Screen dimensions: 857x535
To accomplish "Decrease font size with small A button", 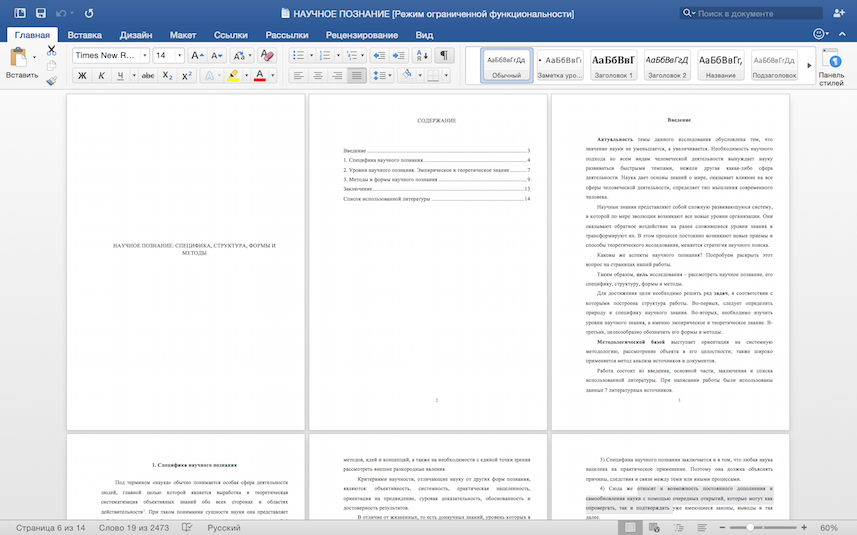I will [x=217, y=55].
